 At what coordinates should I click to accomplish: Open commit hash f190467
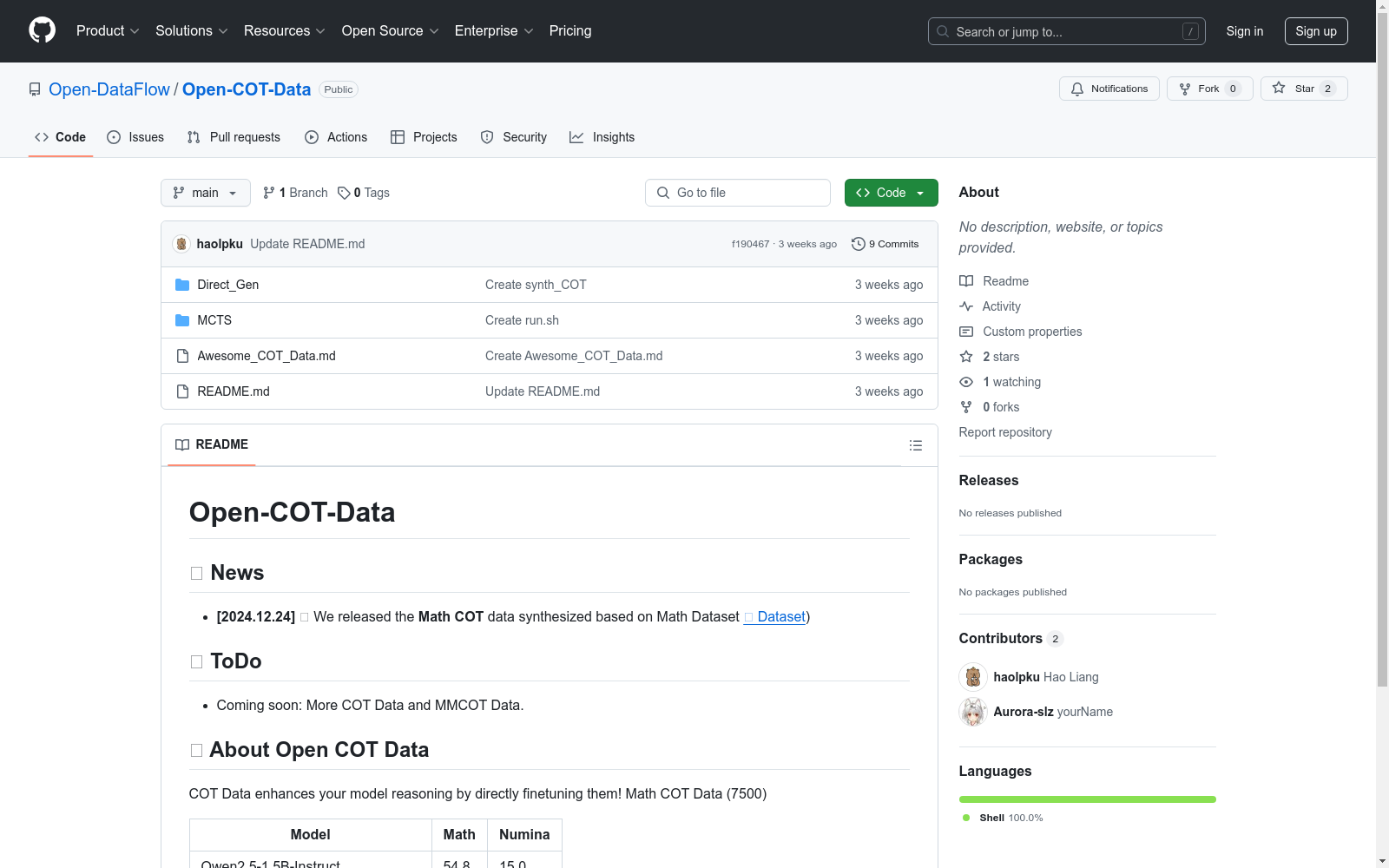750,244
